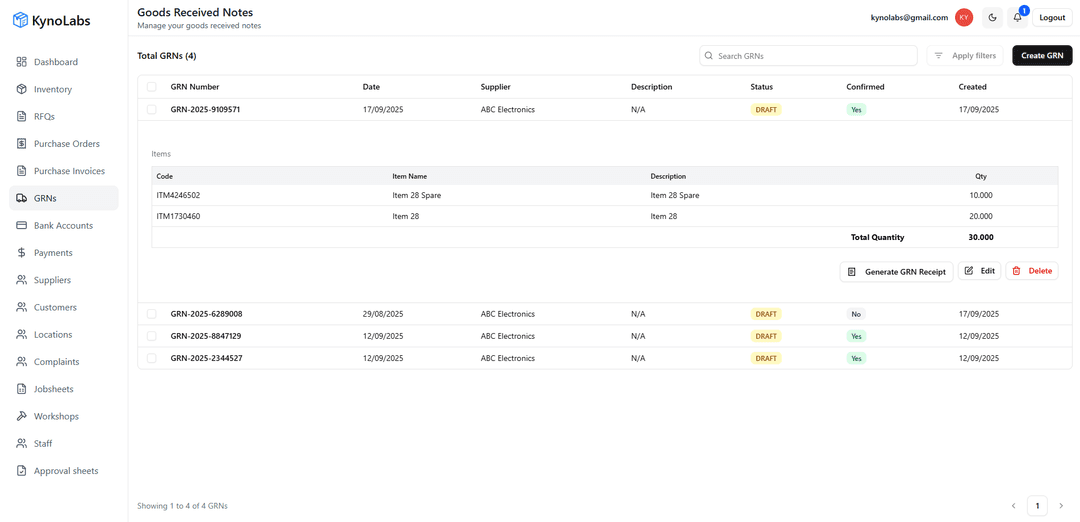Click the KynoLabs cube logo
1080x522 pixels.
tap(20, 20)
